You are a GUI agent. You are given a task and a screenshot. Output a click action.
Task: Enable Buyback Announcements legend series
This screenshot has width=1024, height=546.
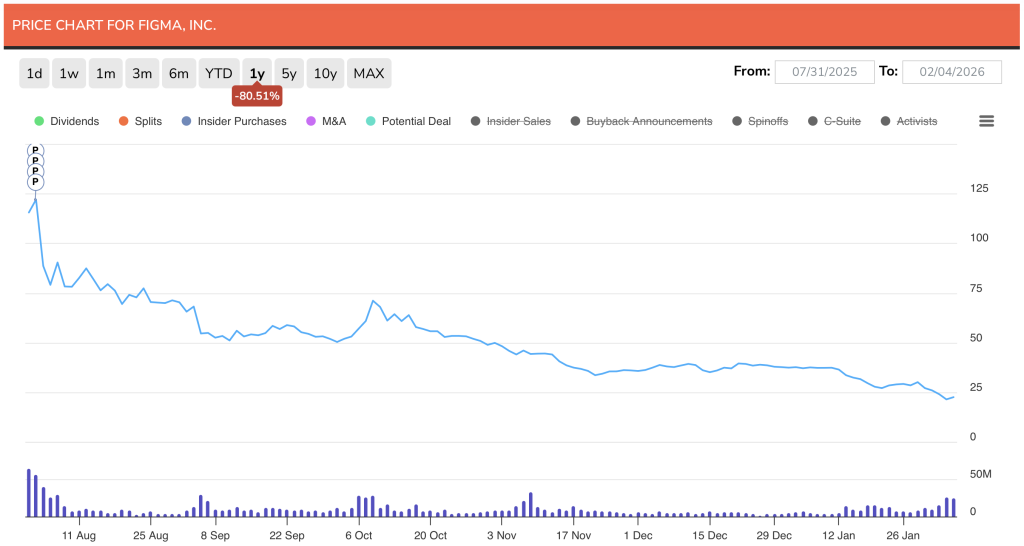point(641,121)
